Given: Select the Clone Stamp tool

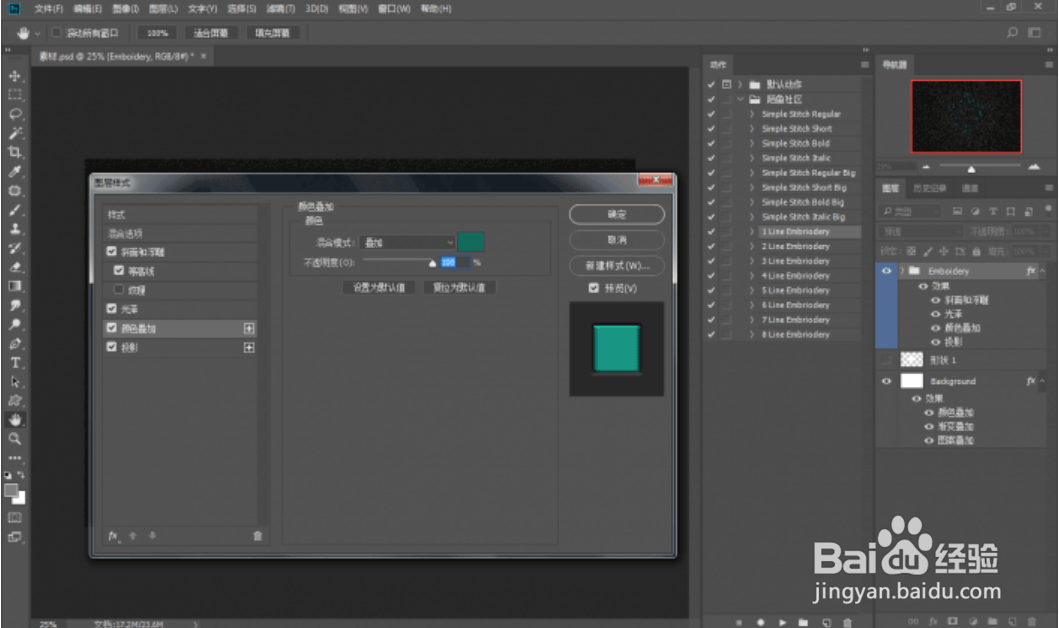Looking at the screenshot, I should [15, 229].
